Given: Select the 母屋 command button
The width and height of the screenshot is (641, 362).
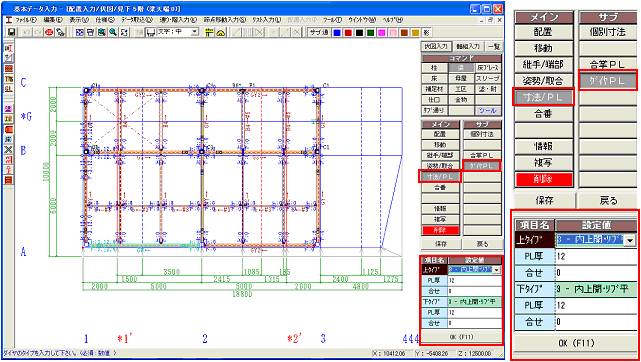Looking at the screenshot, I should point(461,78).
